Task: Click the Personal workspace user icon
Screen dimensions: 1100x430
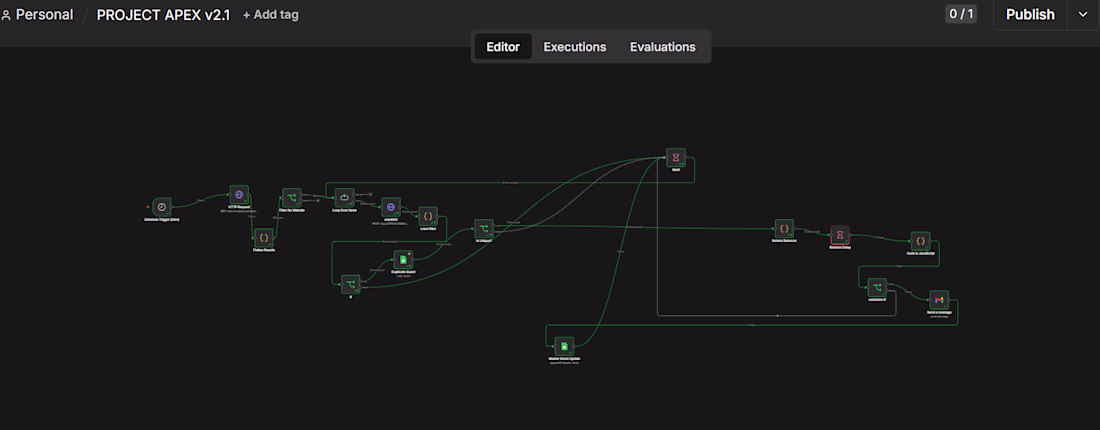Action: [x=6, y=15]
